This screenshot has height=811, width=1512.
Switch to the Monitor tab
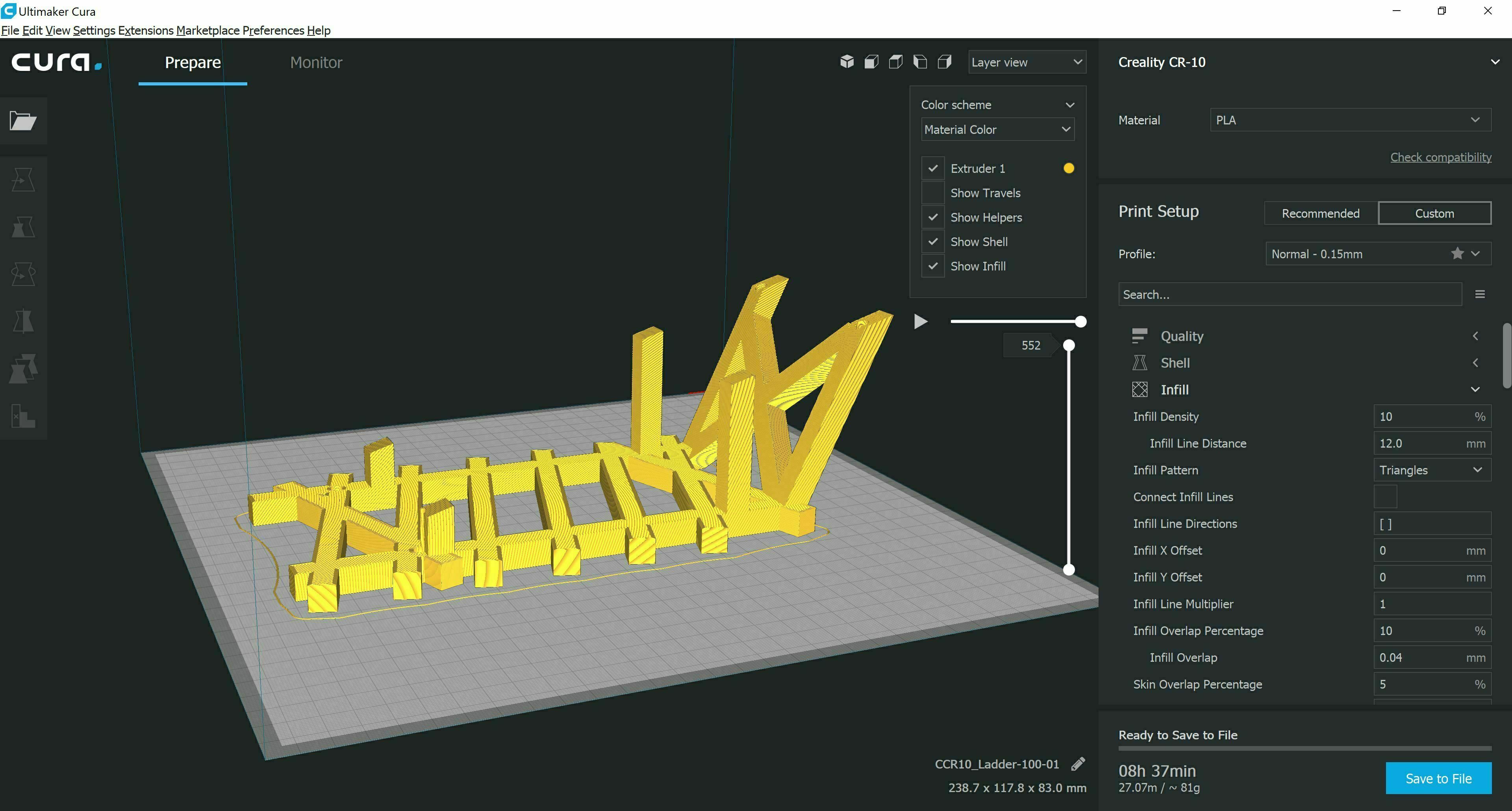316,62
